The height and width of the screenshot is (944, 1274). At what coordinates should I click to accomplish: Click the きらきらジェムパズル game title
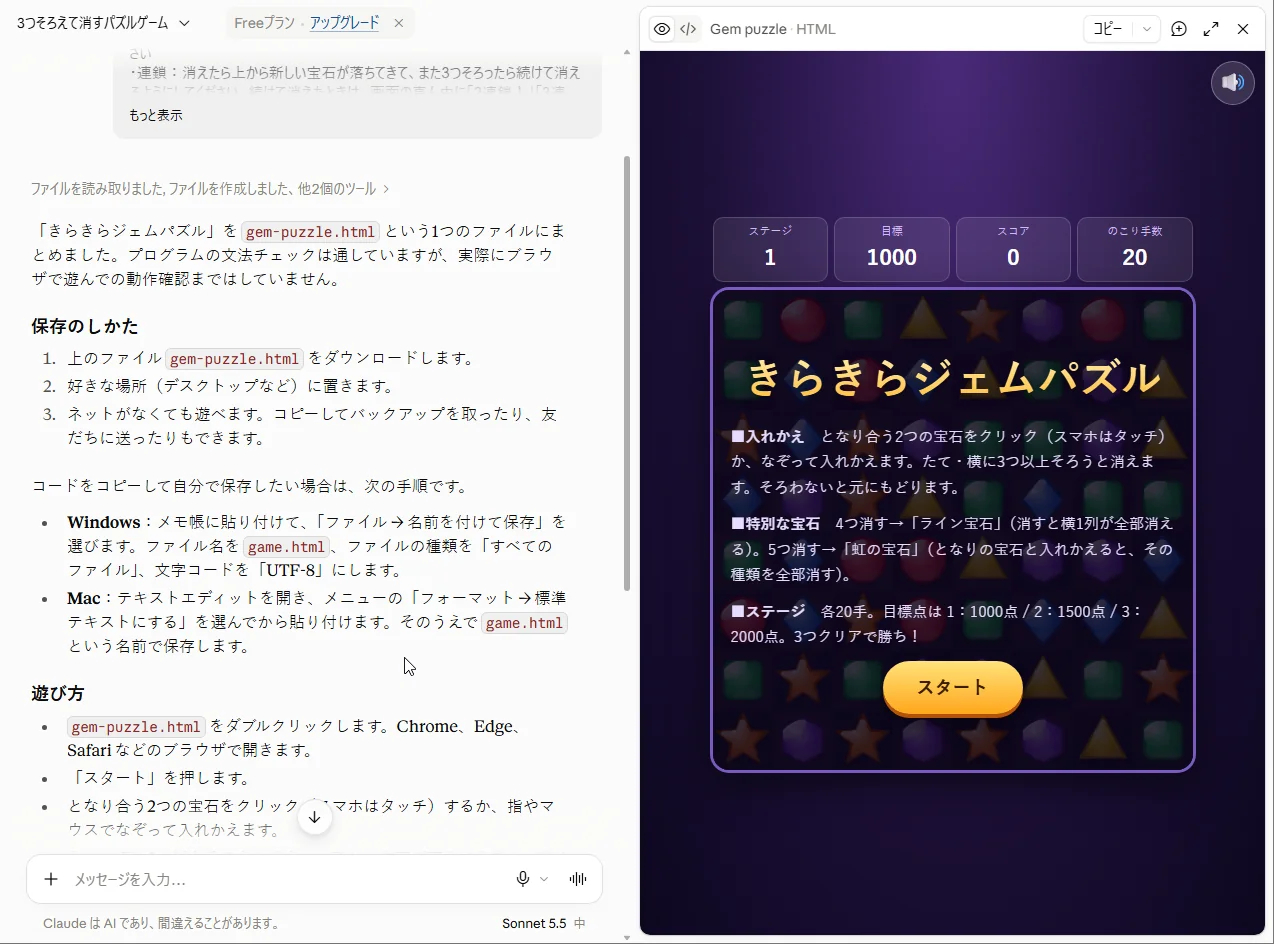coord(953,378)
